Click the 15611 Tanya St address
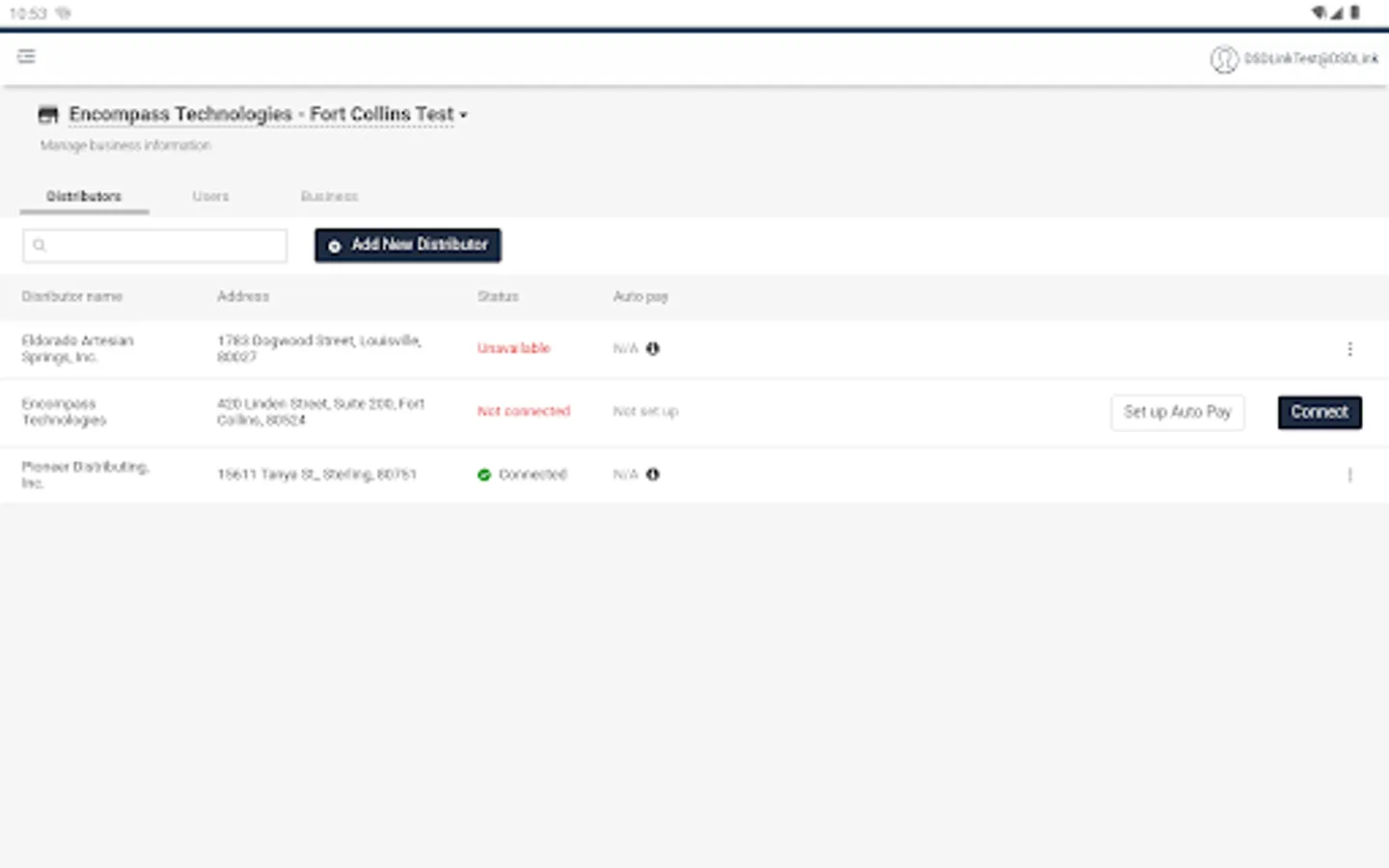1389x868 pixels. pyautogui.click(x=316, y=475)
